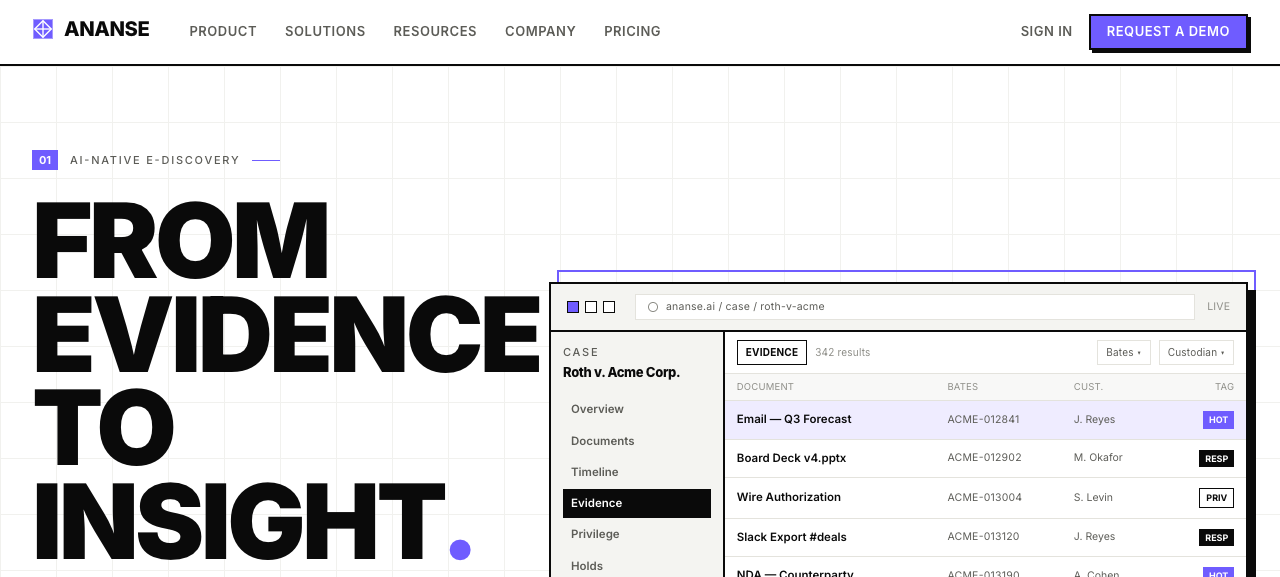Click Bates number ACME-013004

click(984, 497)
